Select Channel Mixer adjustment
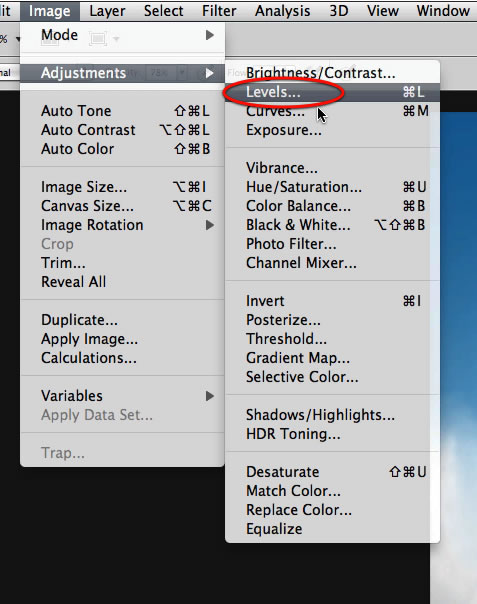This screenshot has width=477, height=604. 333,263
